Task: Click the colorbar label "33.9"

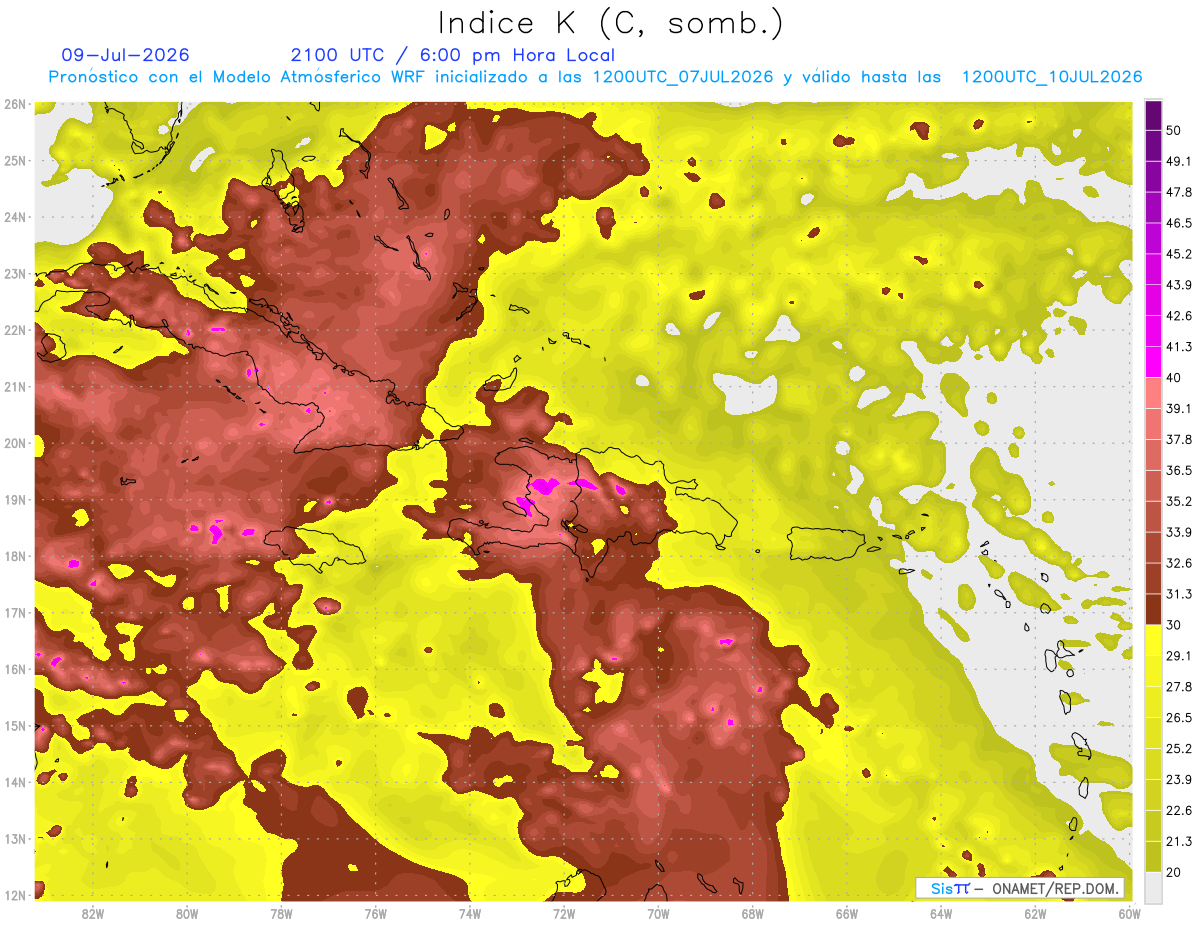Action: point(1179,532)
